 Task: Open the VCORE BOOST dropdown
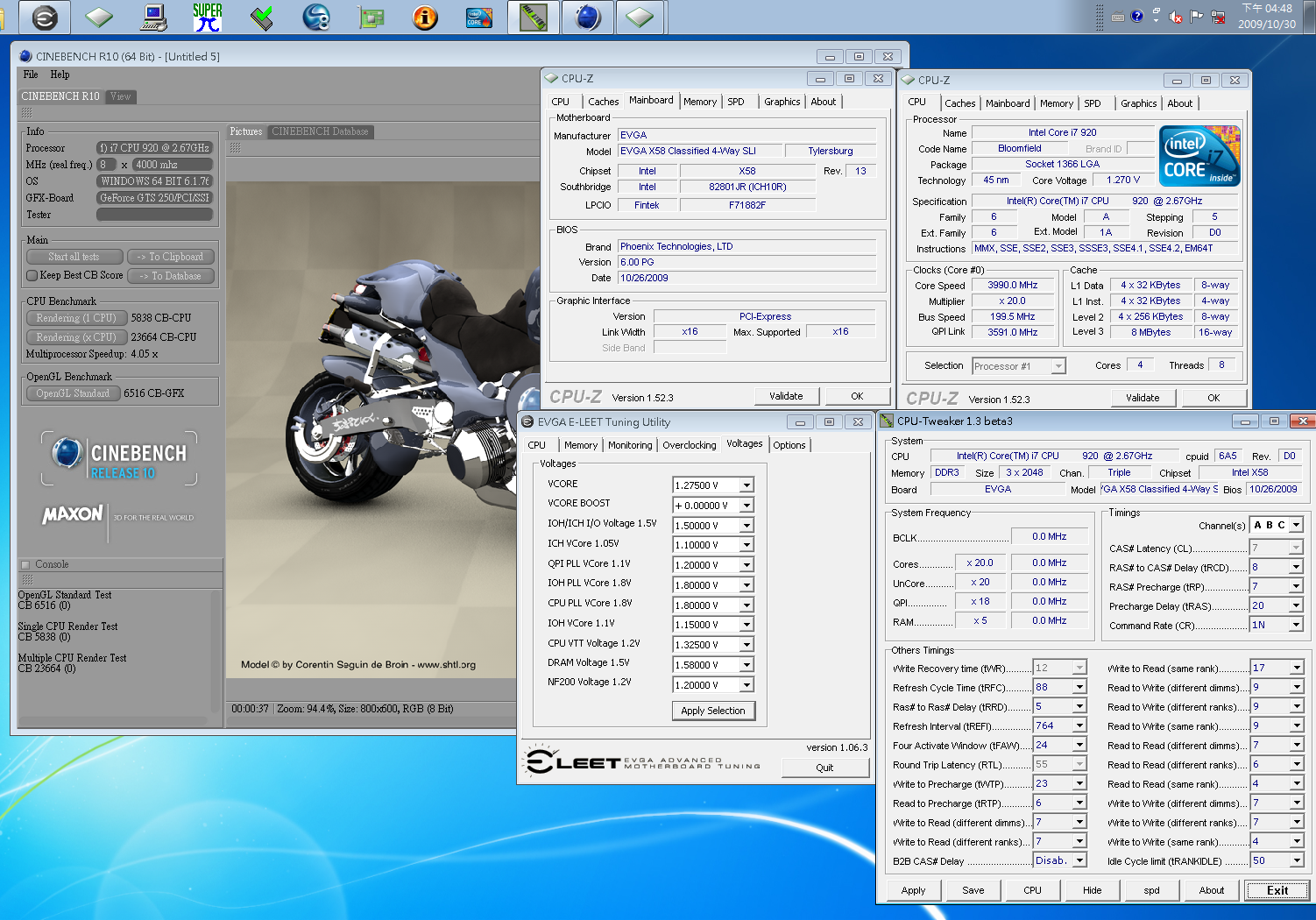746,506
